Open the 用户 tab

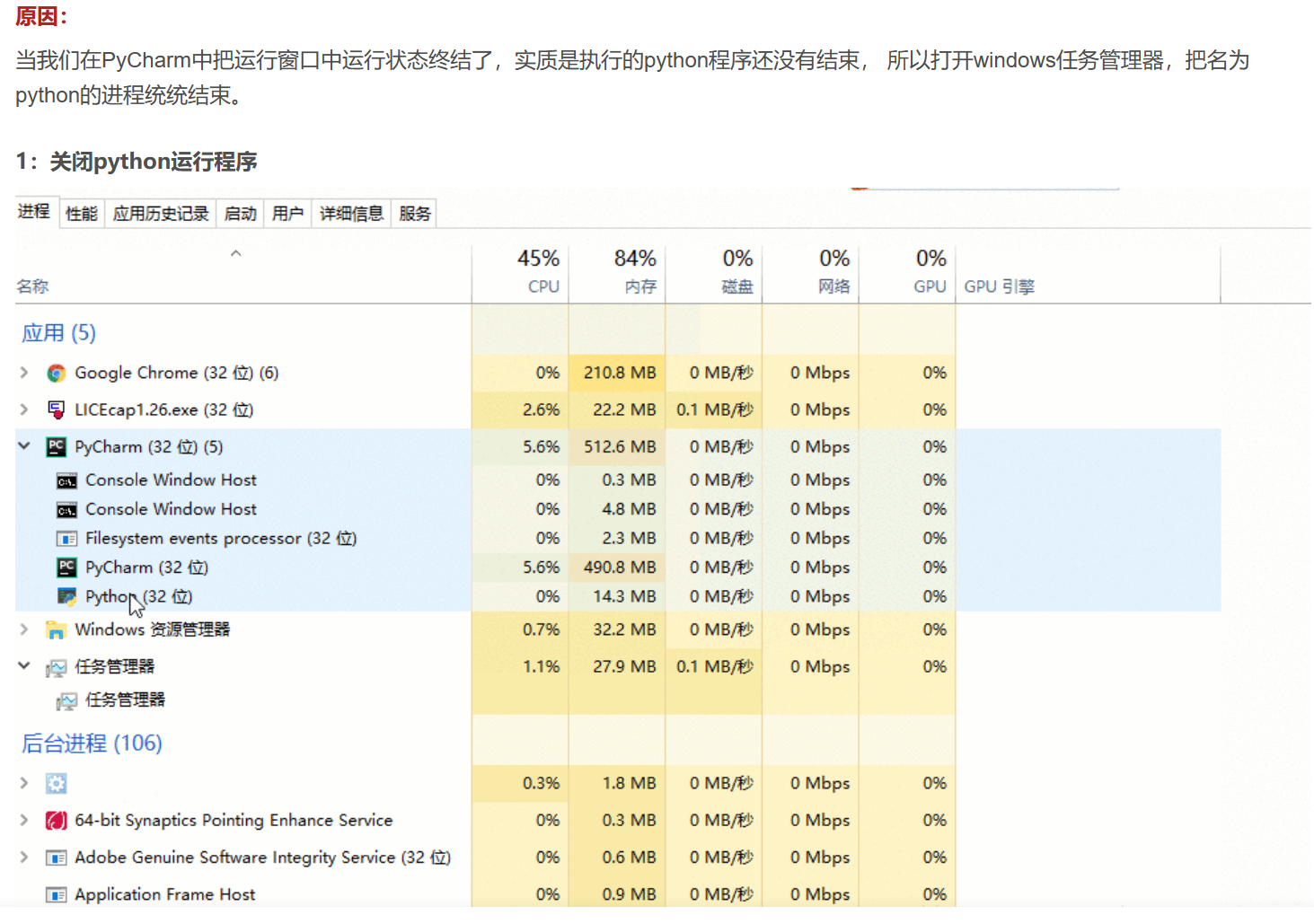pos(287,213)
